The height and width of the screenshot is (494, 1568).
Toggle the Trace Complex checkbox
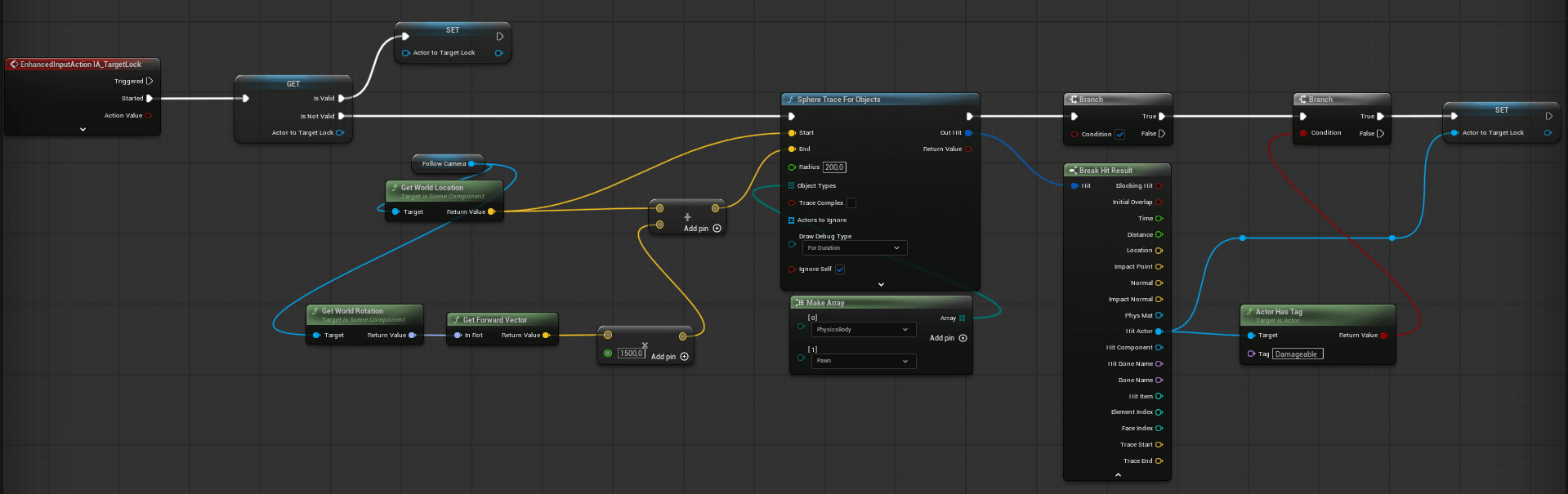pyautogui.click(x=851, y=202)
